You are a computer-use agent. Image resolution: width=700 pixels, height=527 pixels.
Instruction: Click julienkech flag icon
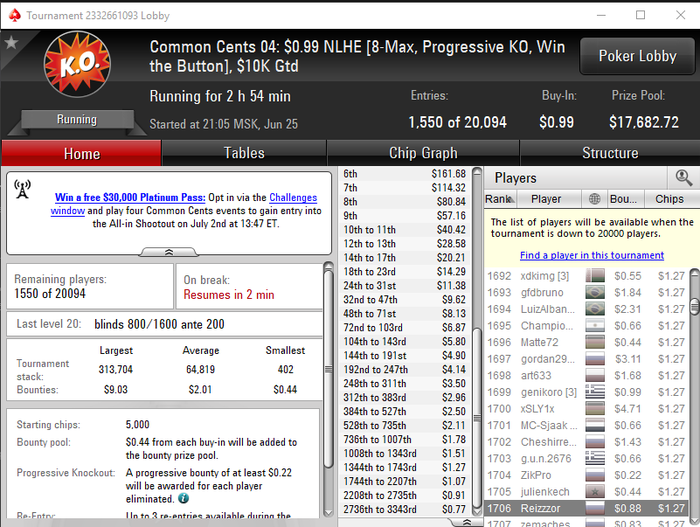tap(595, 492)
